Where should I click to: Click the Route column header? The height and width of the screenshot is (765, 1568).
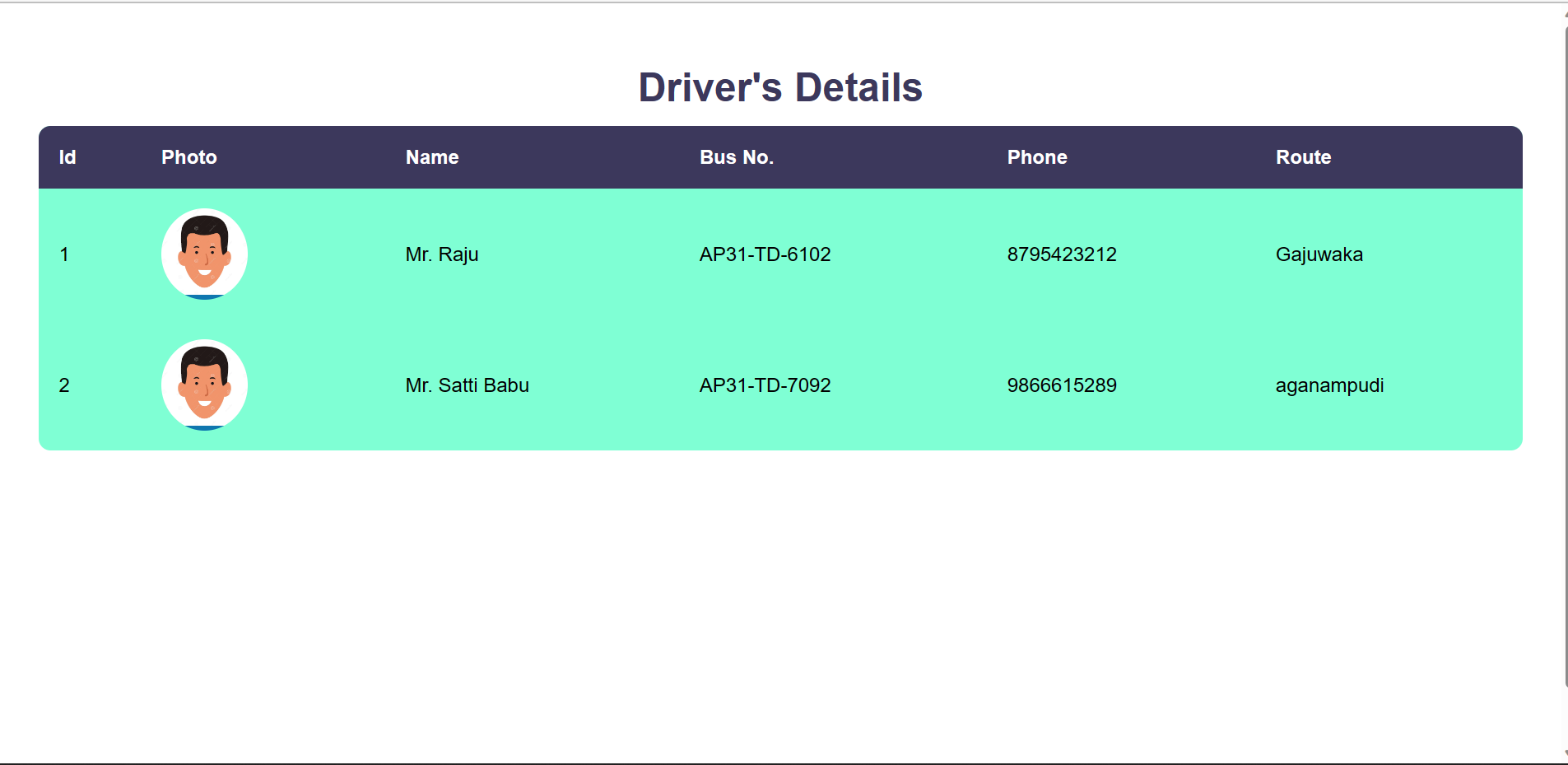click(1303, 157)
